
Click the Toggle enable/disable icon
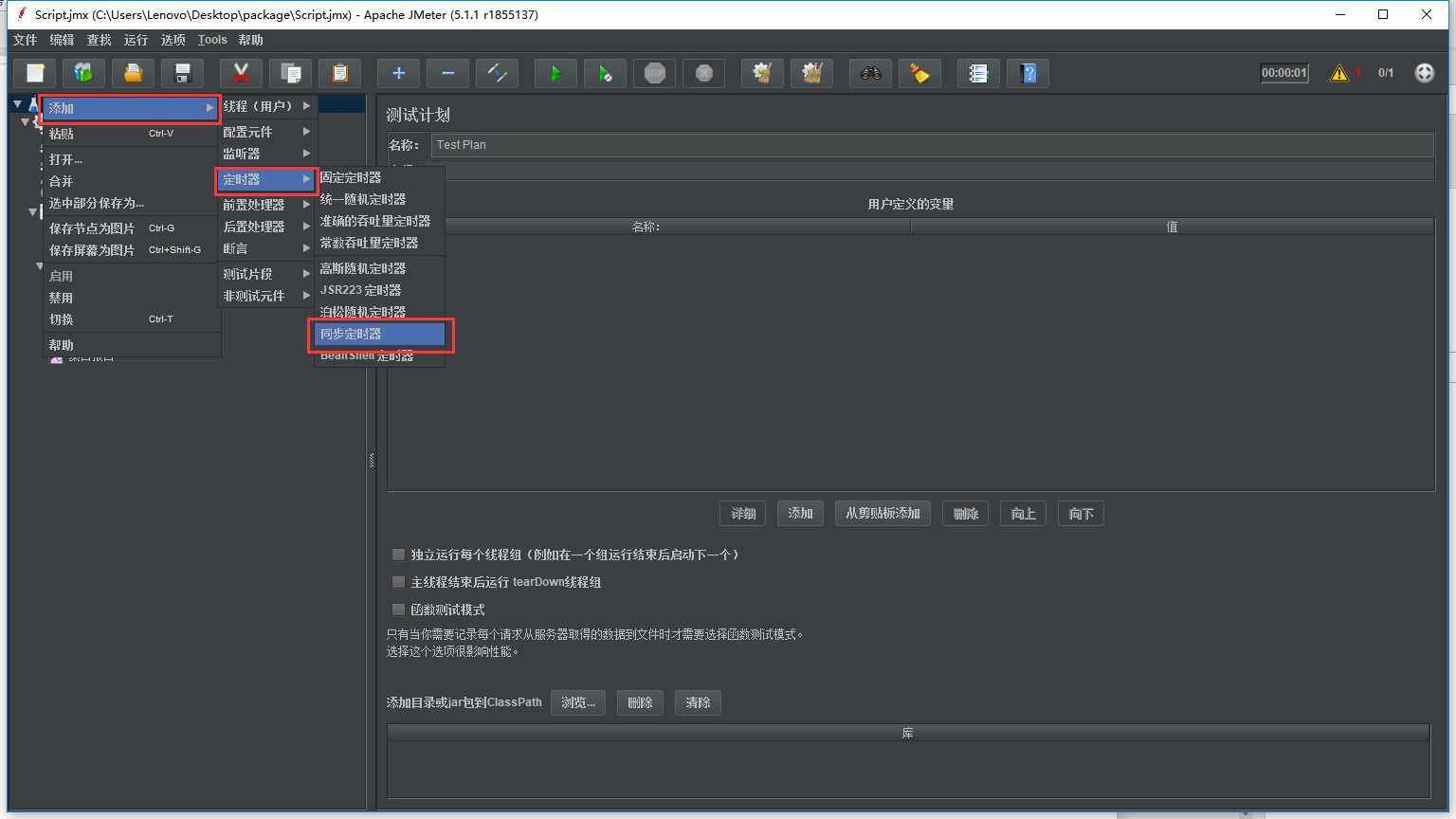pyautogui.click(x=498, y=73)
